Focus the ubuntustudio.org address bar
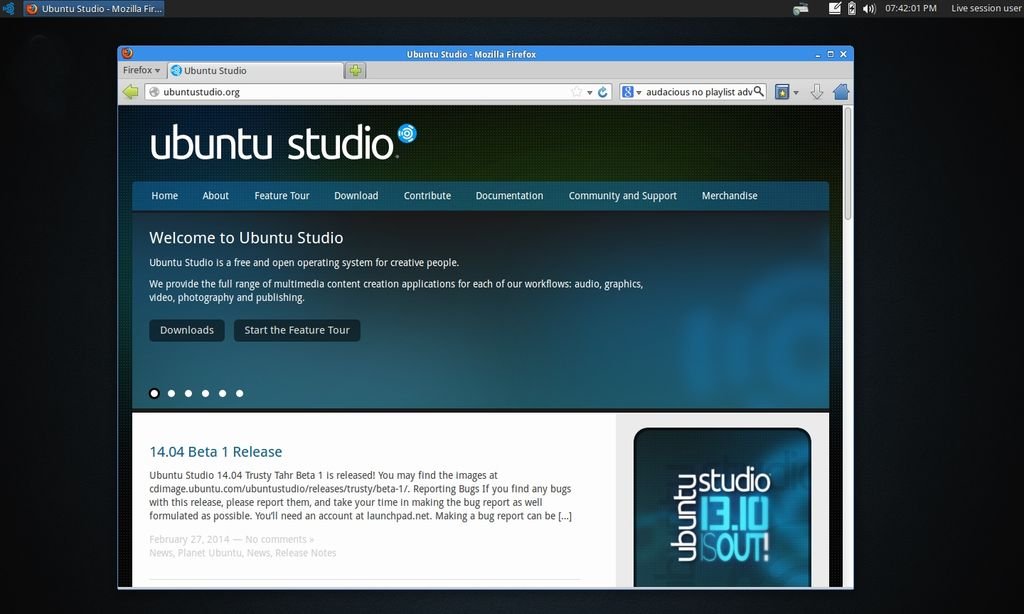Viewport: 1024px width, 614px height. (360, 92)
